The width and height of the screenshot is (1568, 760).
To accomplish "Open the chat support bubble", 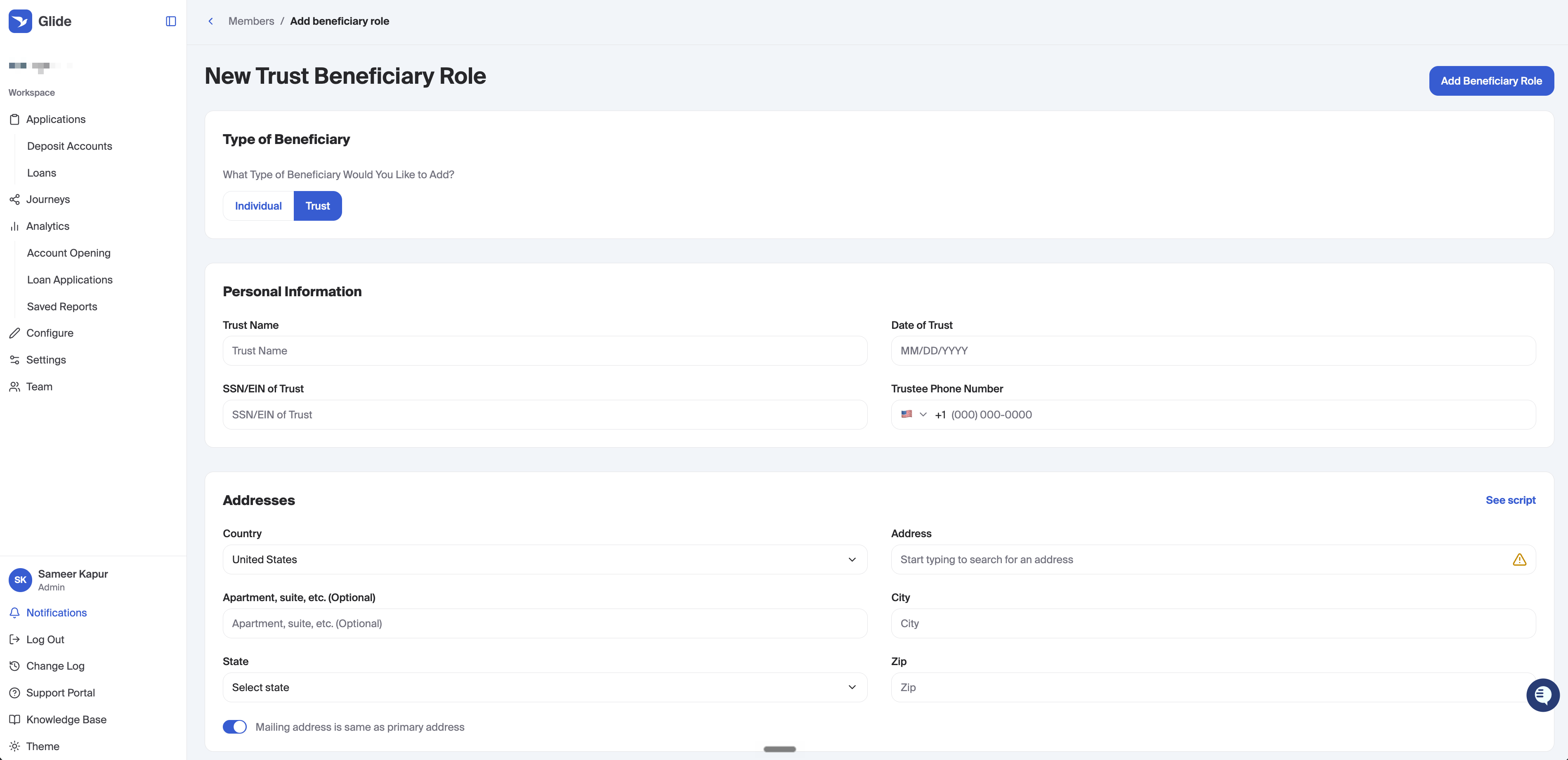I will pos(1542,695).
